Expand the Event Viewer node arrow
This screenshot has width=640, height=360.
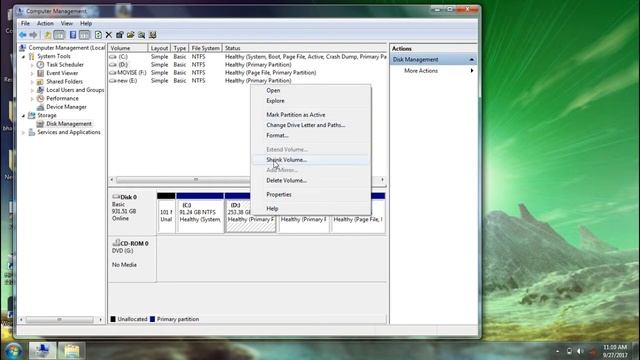pos(32,73)
